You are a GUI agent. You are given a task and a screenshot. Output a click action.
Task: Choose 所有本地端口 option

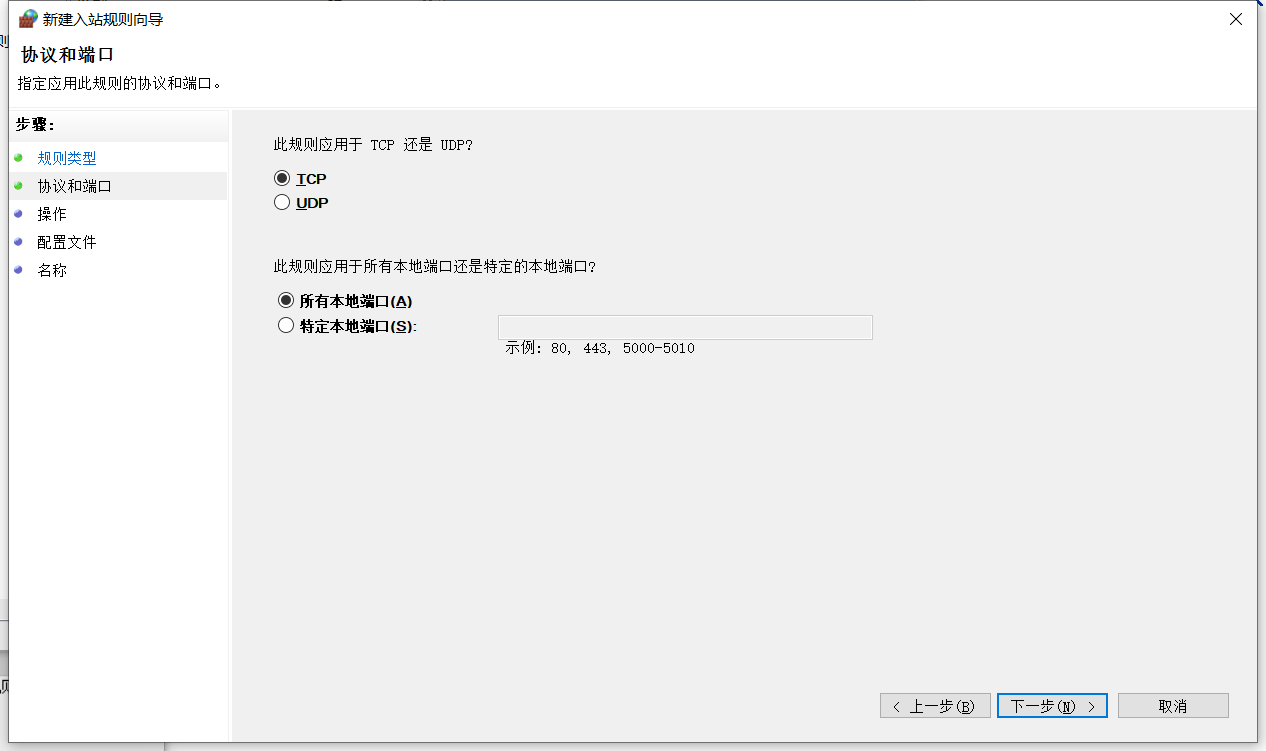[286, 301]
